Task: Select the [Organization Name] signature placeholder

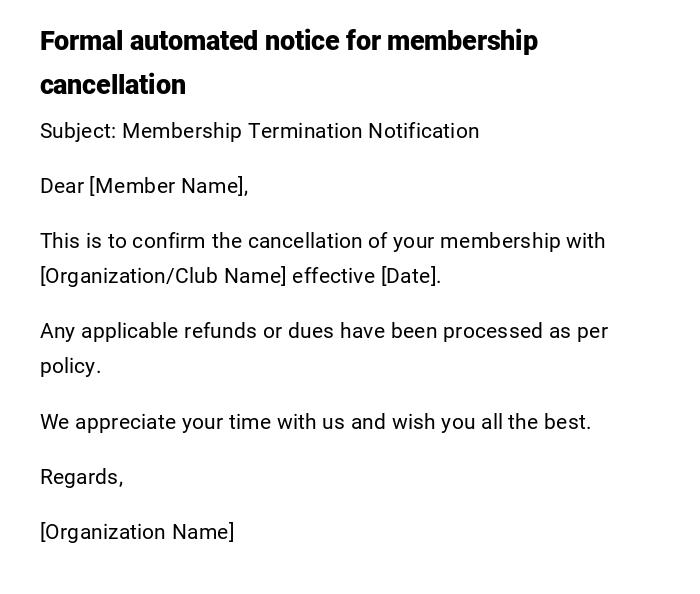Action: pyautogui.click(x=137, y=532)
